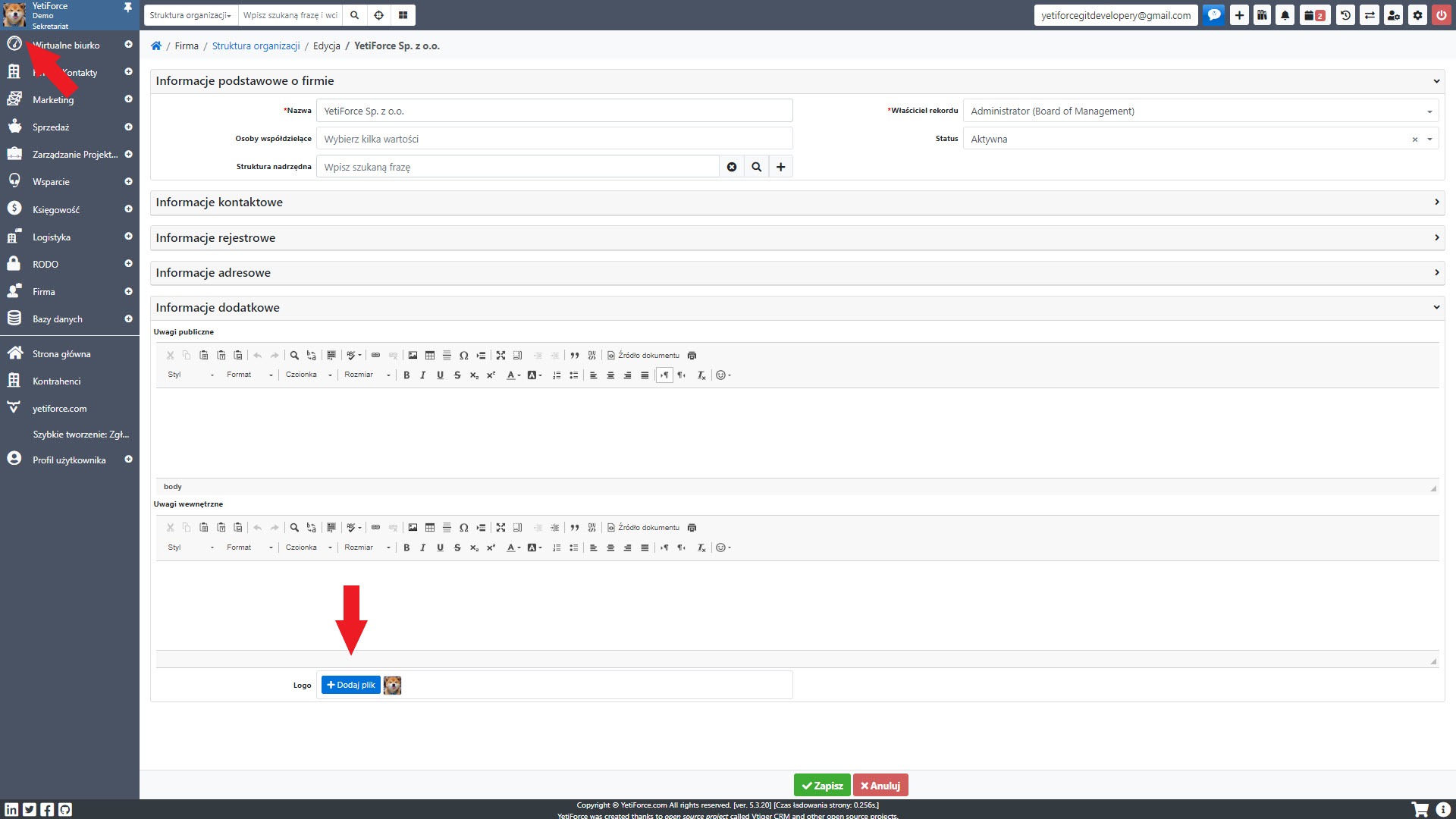Viewport: 1456px width, 819px height.
Task: Click Dodaj plik button for Logo
Action: (x=350, y=686)
